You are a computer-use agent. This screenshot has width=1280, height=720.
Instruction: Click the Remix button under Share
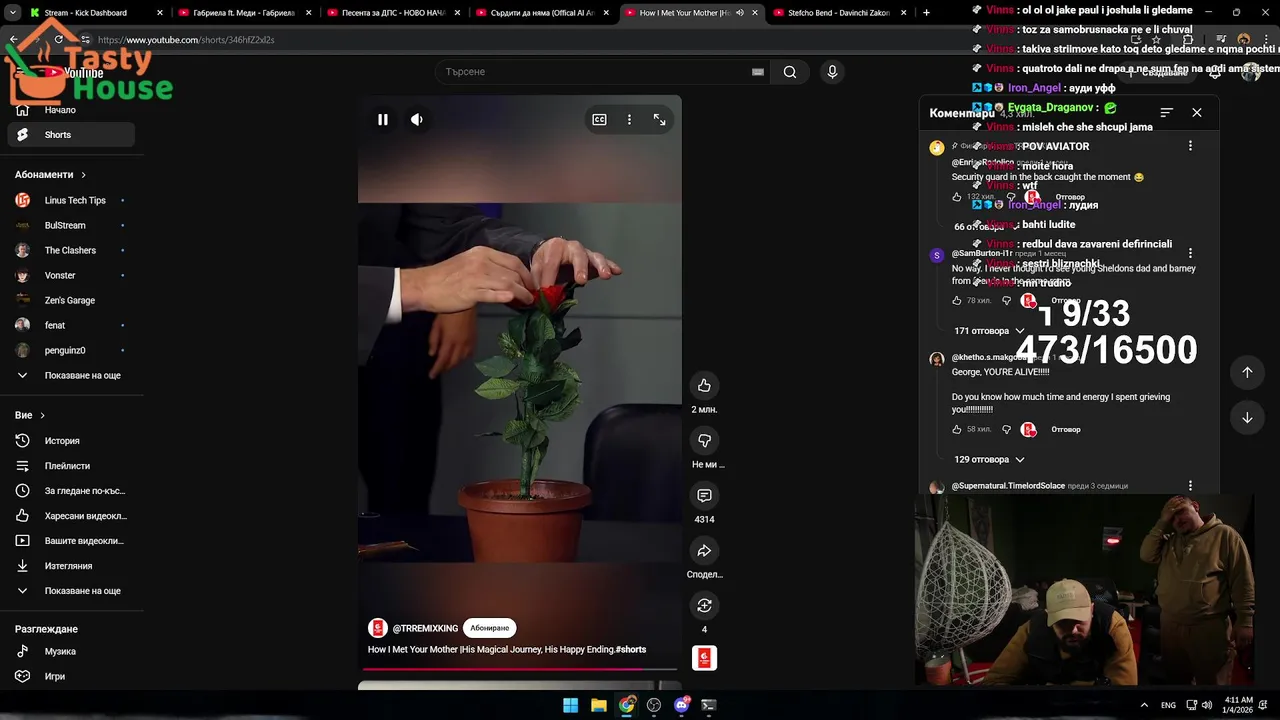click(x=704, y=606)
